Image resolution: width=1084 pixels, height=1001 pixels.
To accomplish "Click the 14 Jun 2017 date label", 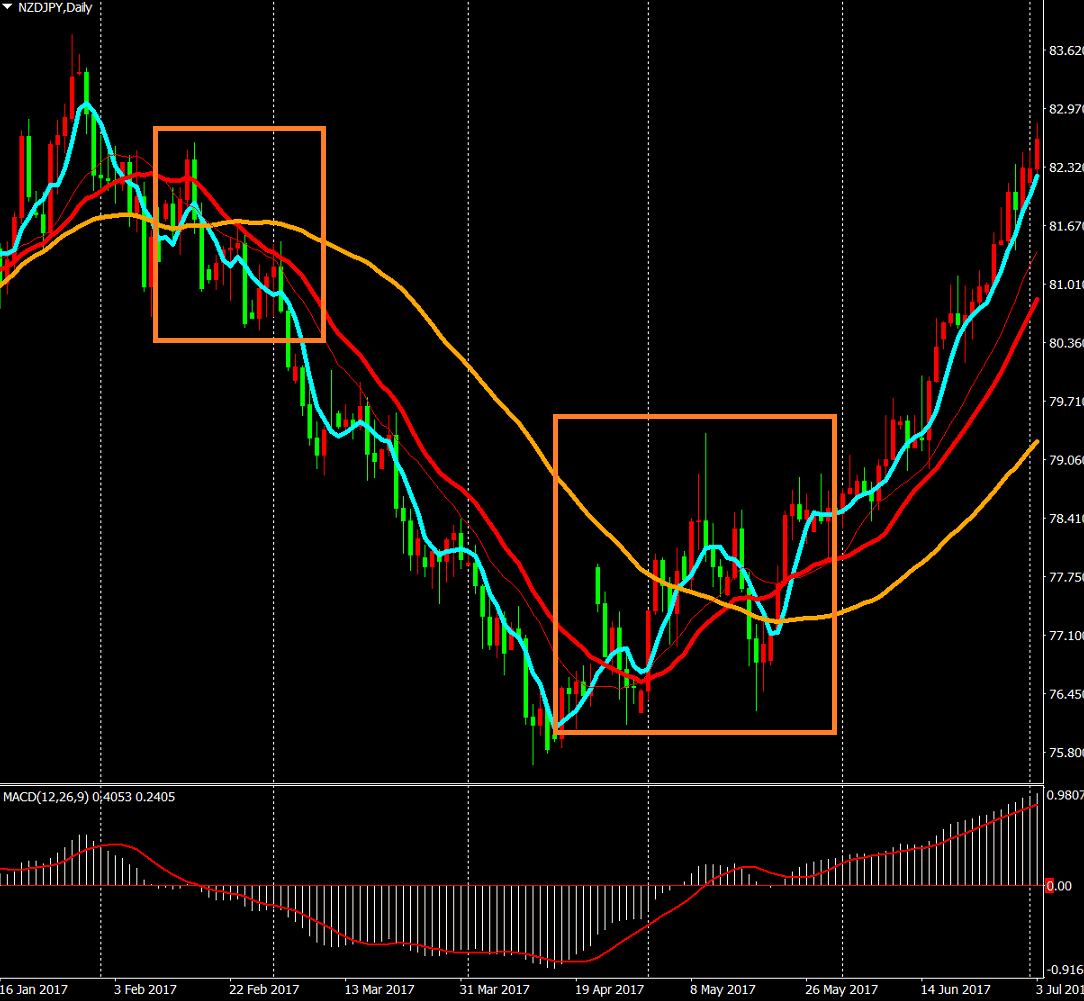I will coord(955,989).
